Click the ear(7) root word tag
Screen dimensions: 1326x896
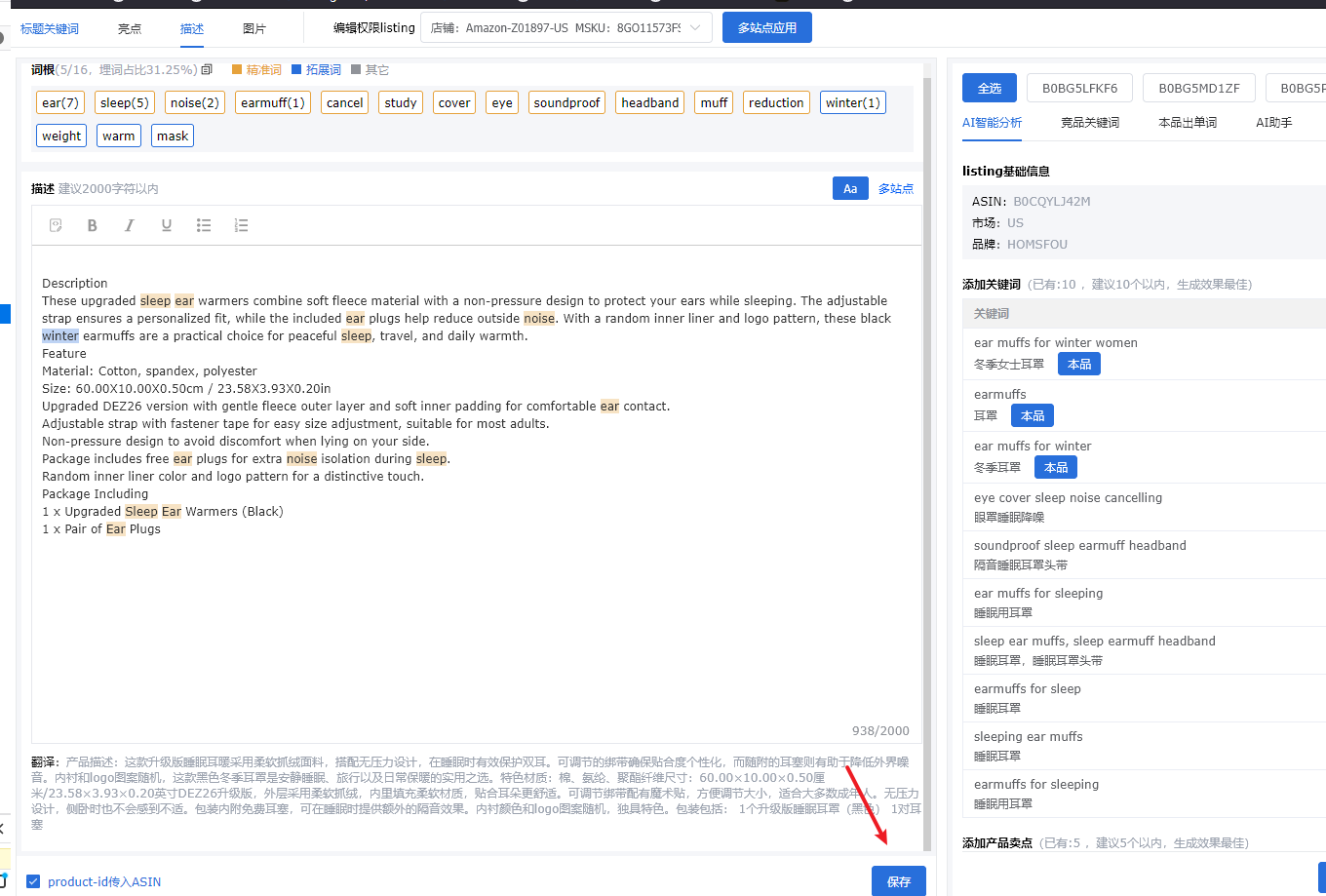pyautogui.click(x=59, y=102)
